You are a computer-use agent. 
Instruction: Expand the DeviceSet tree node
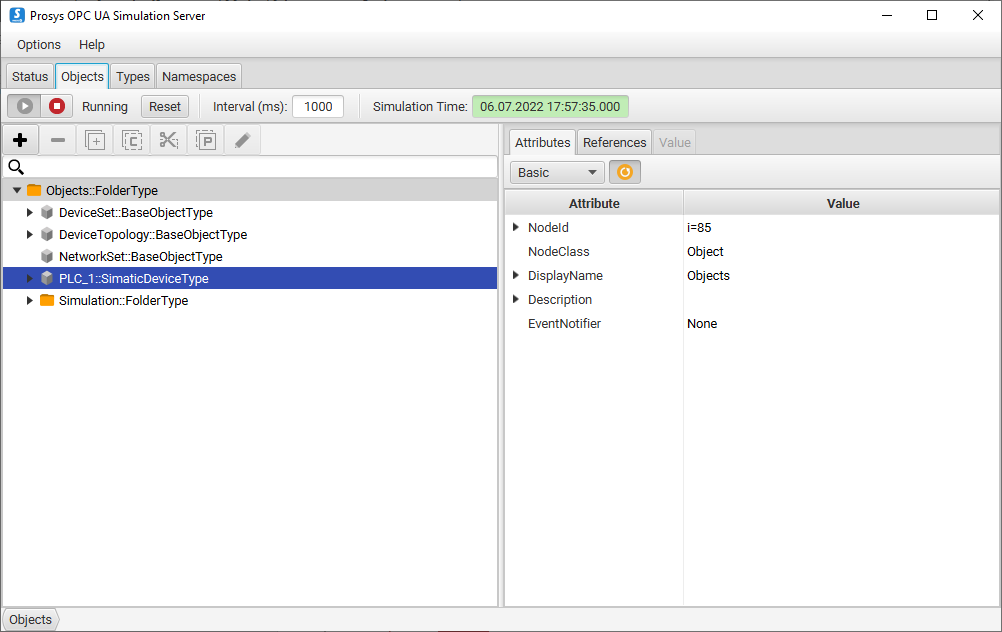pos(30,213)
